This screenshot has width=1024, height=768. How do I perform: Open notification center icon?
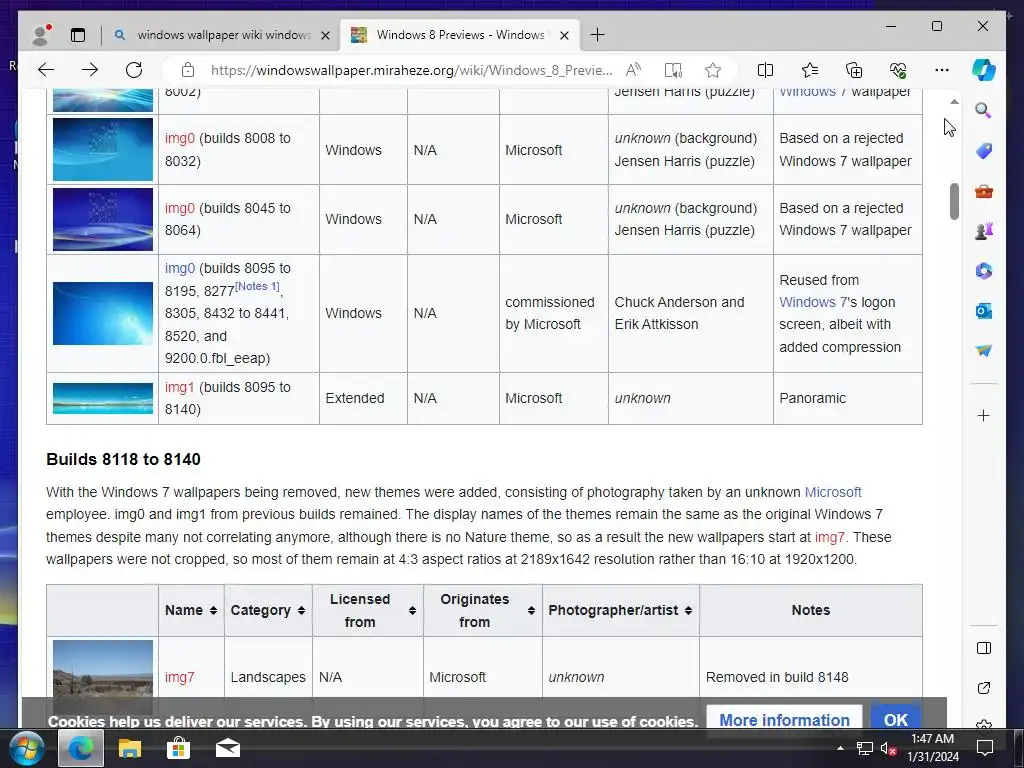click(x=985, y=748)
